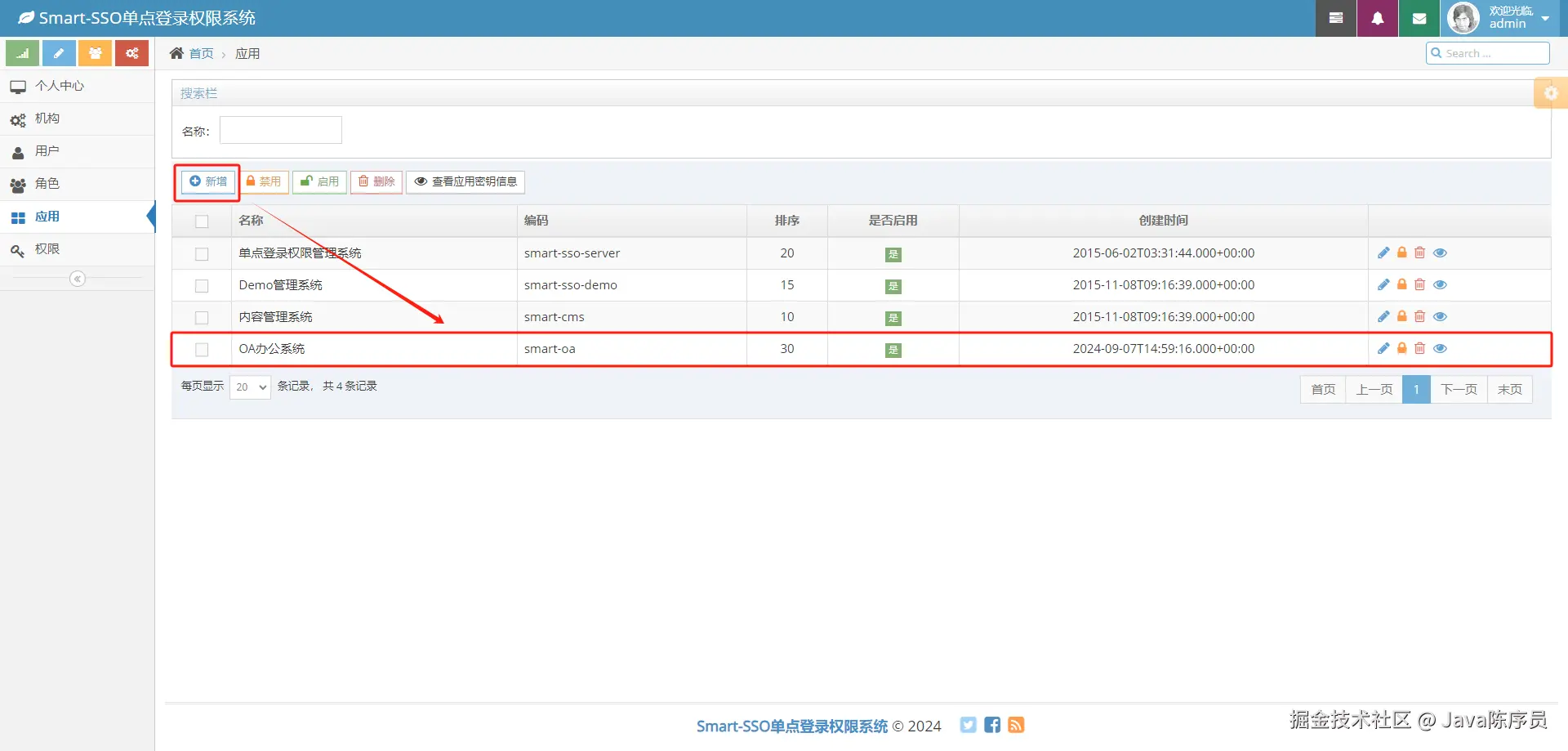This screenshot has width=1568, height=751.
Task: Click the 启用 button in toolbar
Action: [x=319, y=181]
